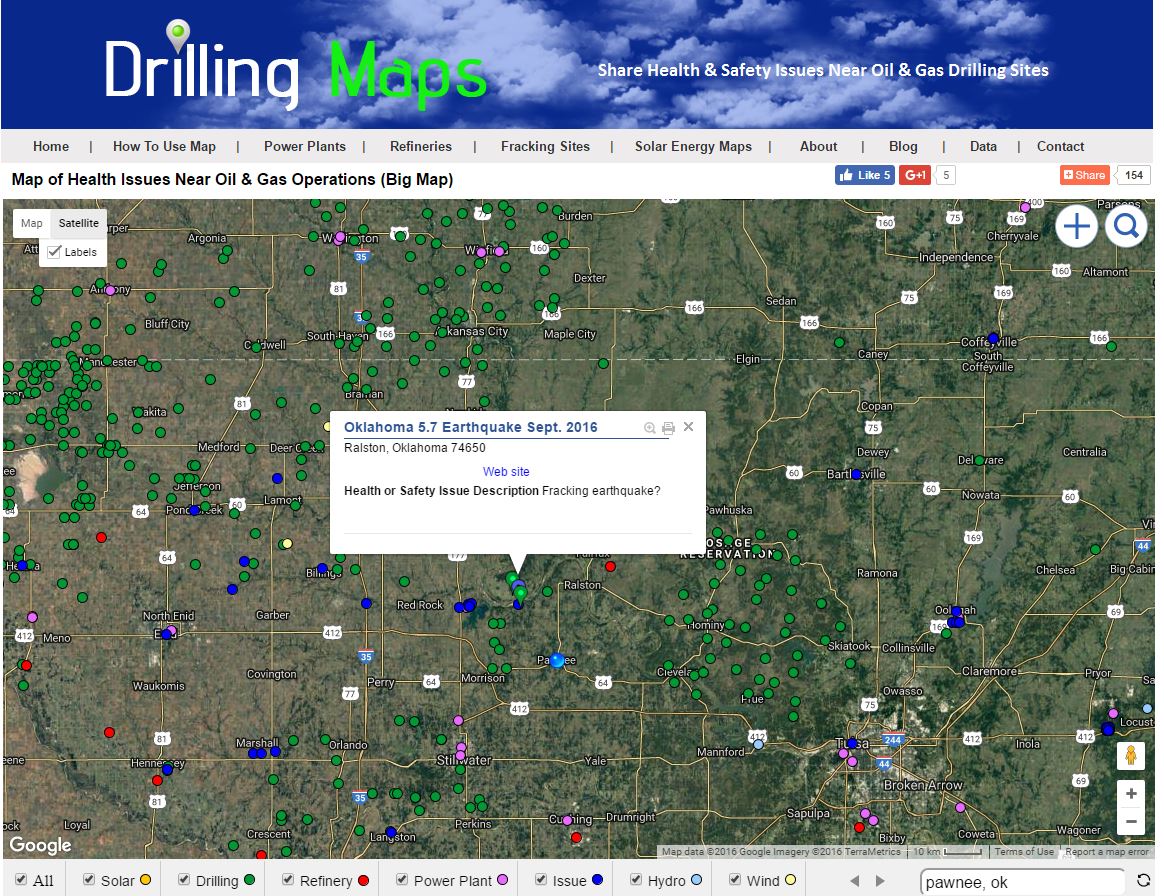
Task: Uncheck the Wind markers checkbox
Action: (735, 880)
